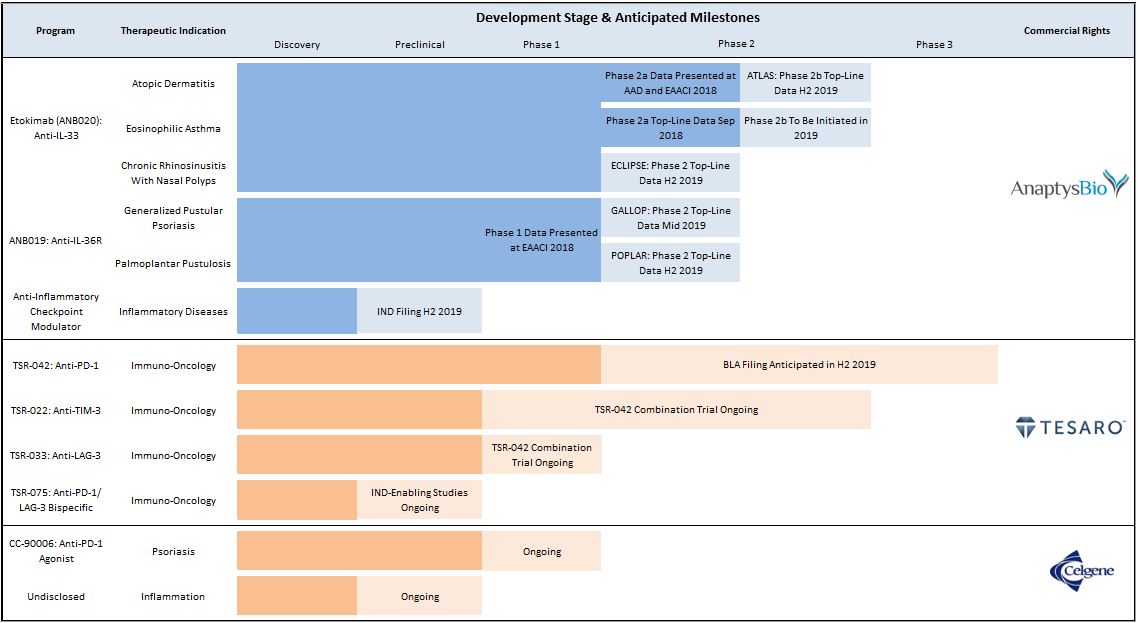Select the IND-Enabling Studies Ongoing cell
Image resolution: width=1138 pixels, height=623 pixels.
pyautogui.click(x=420, y=500)
